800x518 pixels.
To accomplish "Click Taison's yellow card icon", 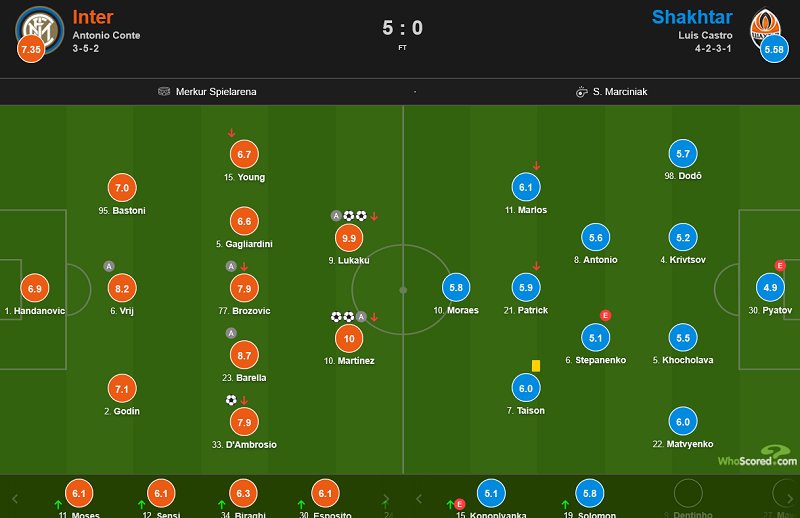I will click(x=536, y=366).
